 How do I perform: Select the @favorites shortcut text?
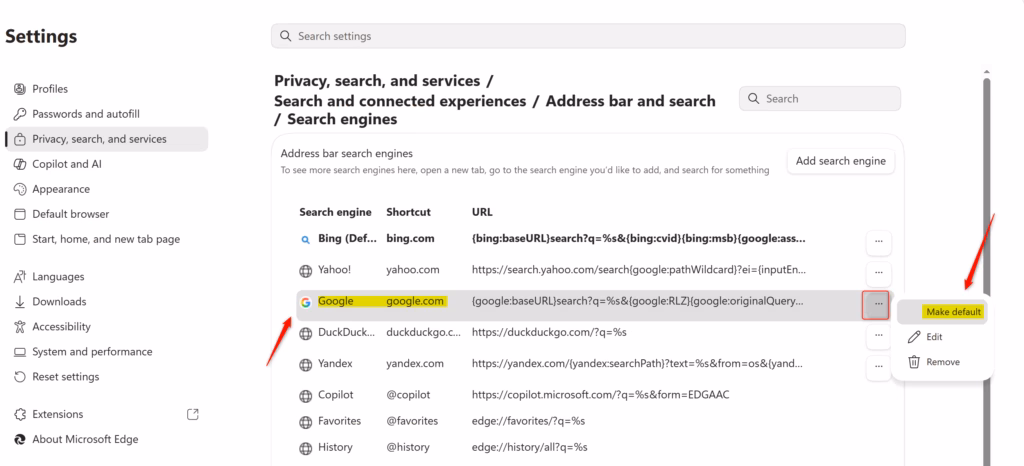[412, 421]
